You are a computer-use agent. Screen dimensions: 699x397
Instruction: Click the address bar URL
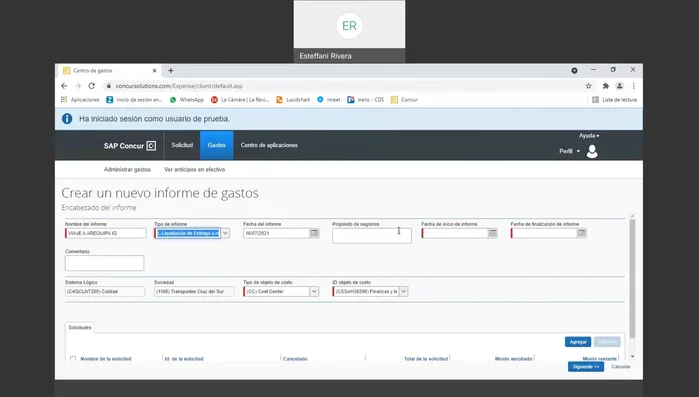pyautogui.click(x=179, y=86)
